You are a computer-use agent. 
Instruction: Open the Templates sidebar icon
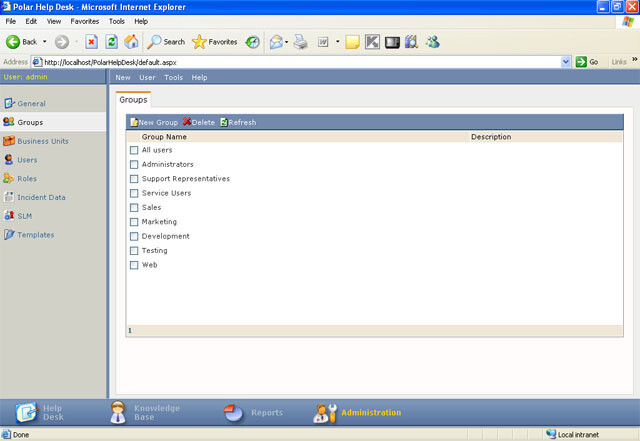pos(9,234)
